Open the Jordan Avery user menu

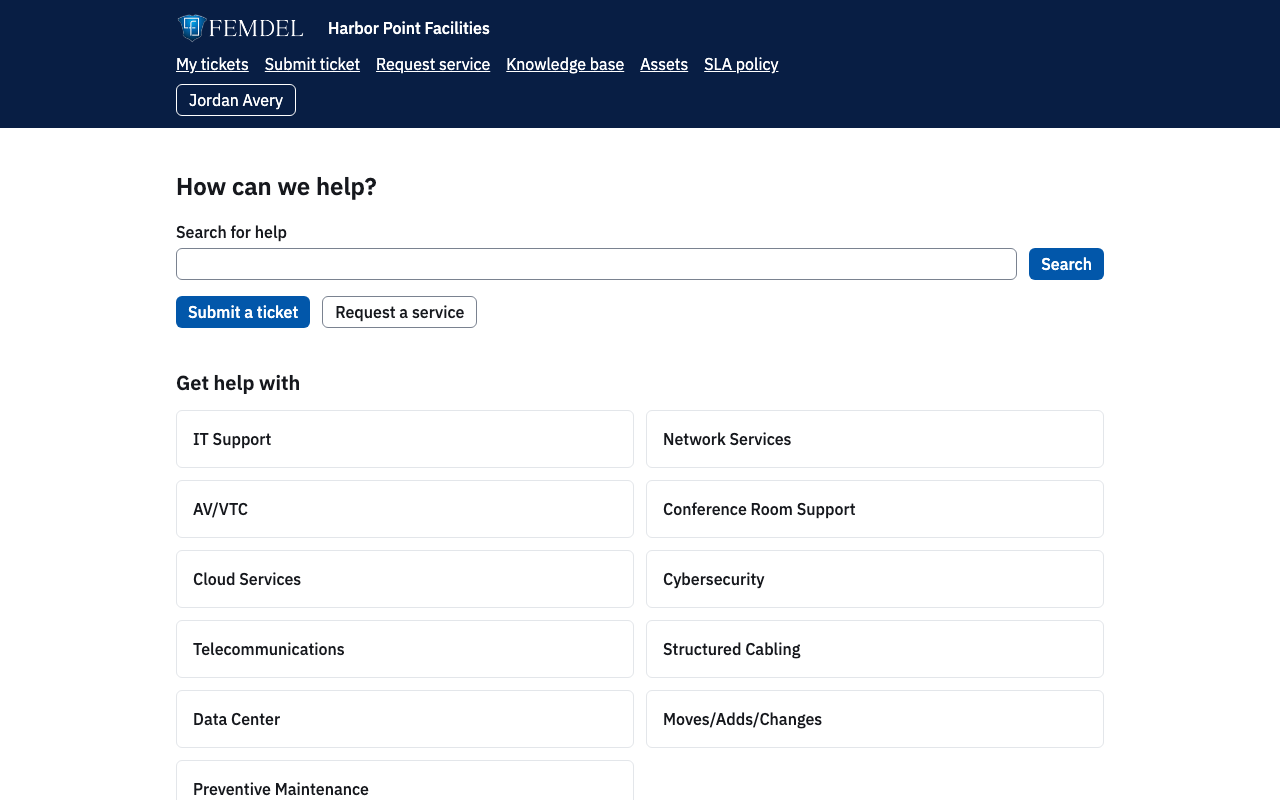[x=236, y=100]
